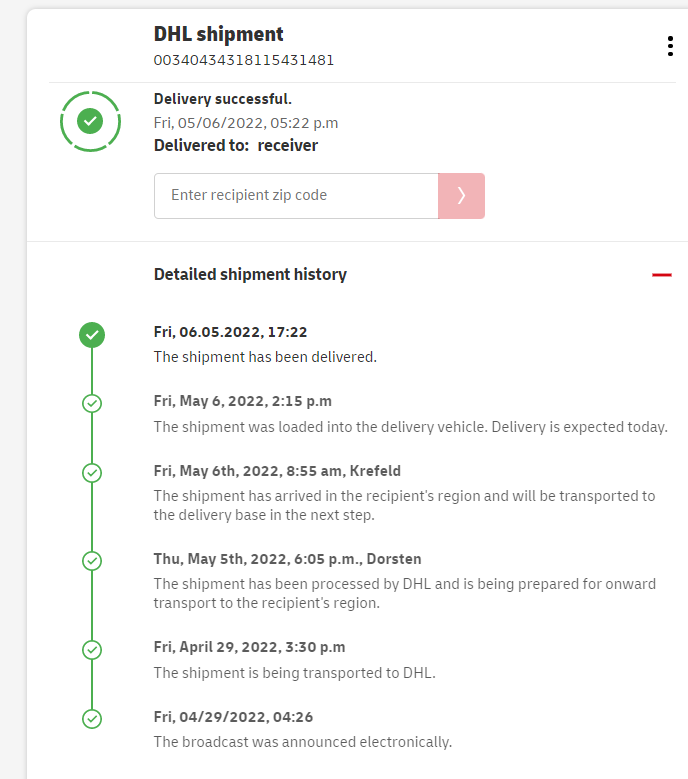Click the Dorsten processing timeline checkmark

click(92, 561)
